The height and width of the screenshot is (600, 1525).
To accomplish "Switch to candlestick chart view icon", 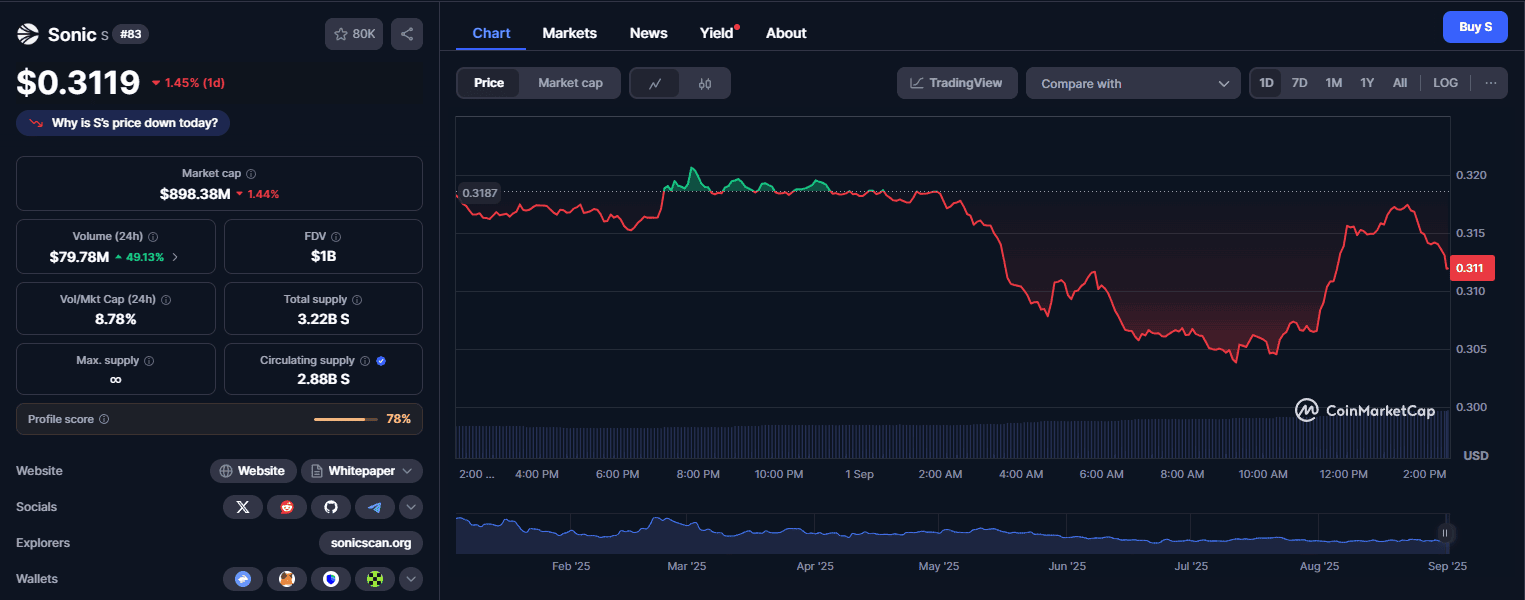I will pos(705,84).
